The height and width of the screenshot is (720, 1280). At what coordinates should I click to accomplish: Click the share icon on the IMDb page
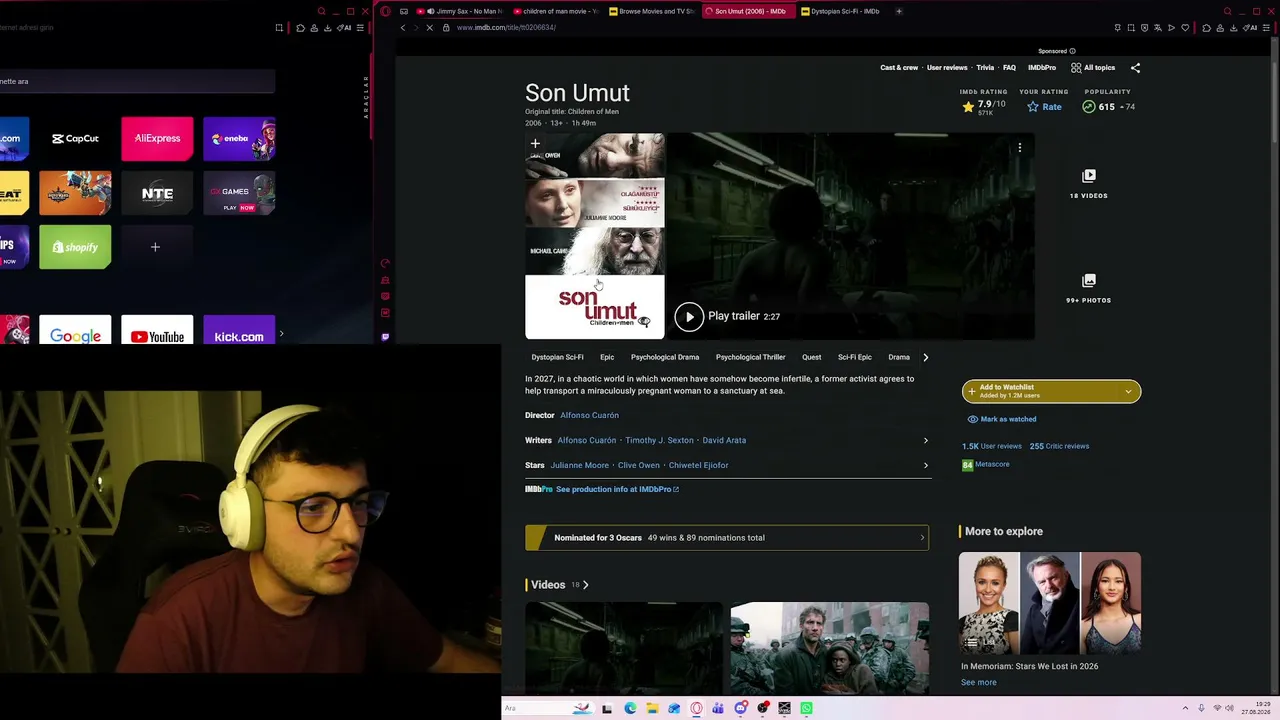[x=1135, y=68]
